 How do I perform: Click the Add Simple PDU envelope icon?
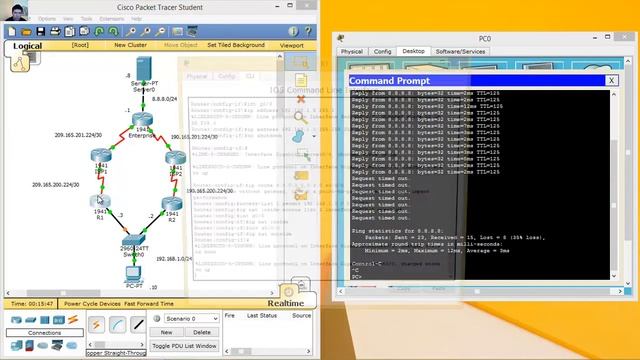coord(301,176)
